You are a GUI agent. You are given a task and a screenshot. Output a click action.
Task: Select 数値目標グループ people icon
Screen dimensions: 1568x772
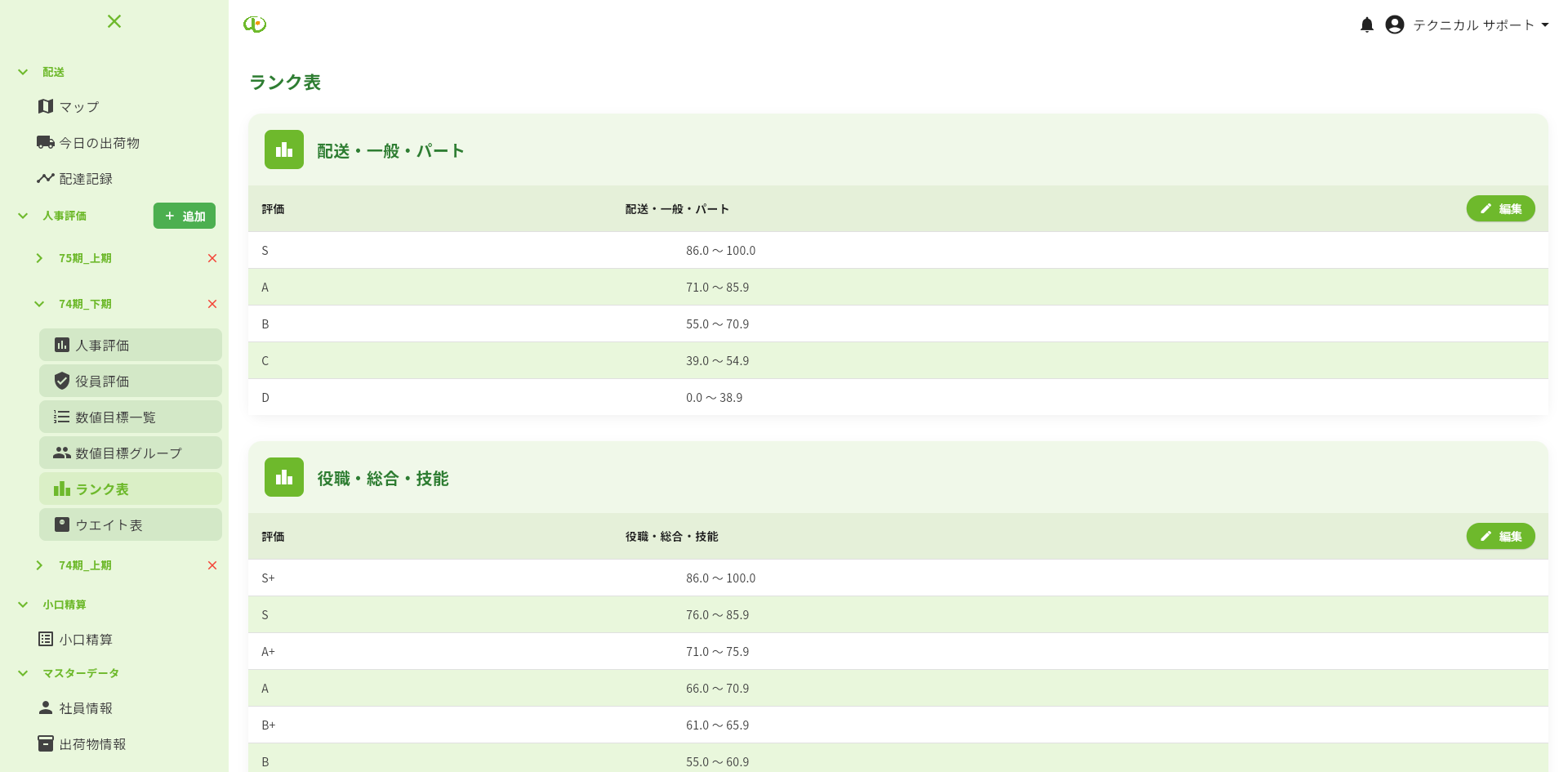(61, 453)
